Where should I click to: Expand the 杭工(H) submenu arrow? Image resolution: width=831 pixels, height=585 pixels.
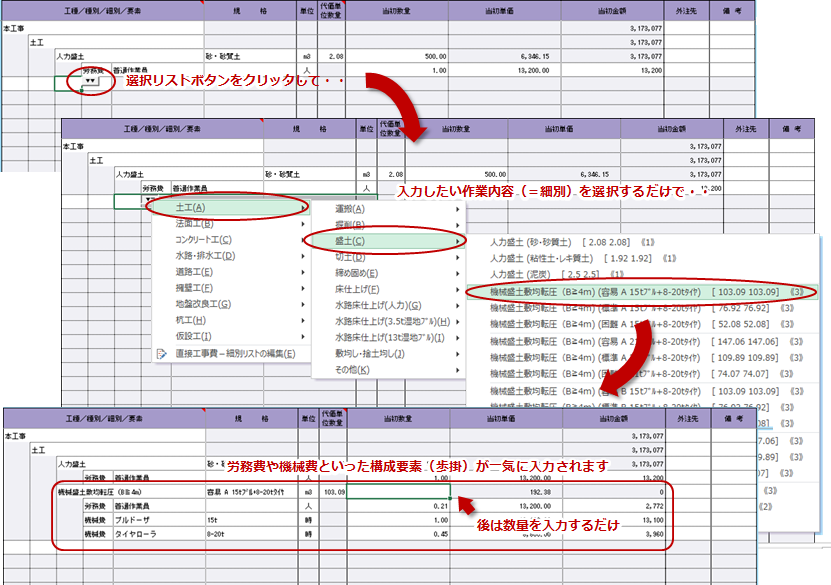point(303,321)
